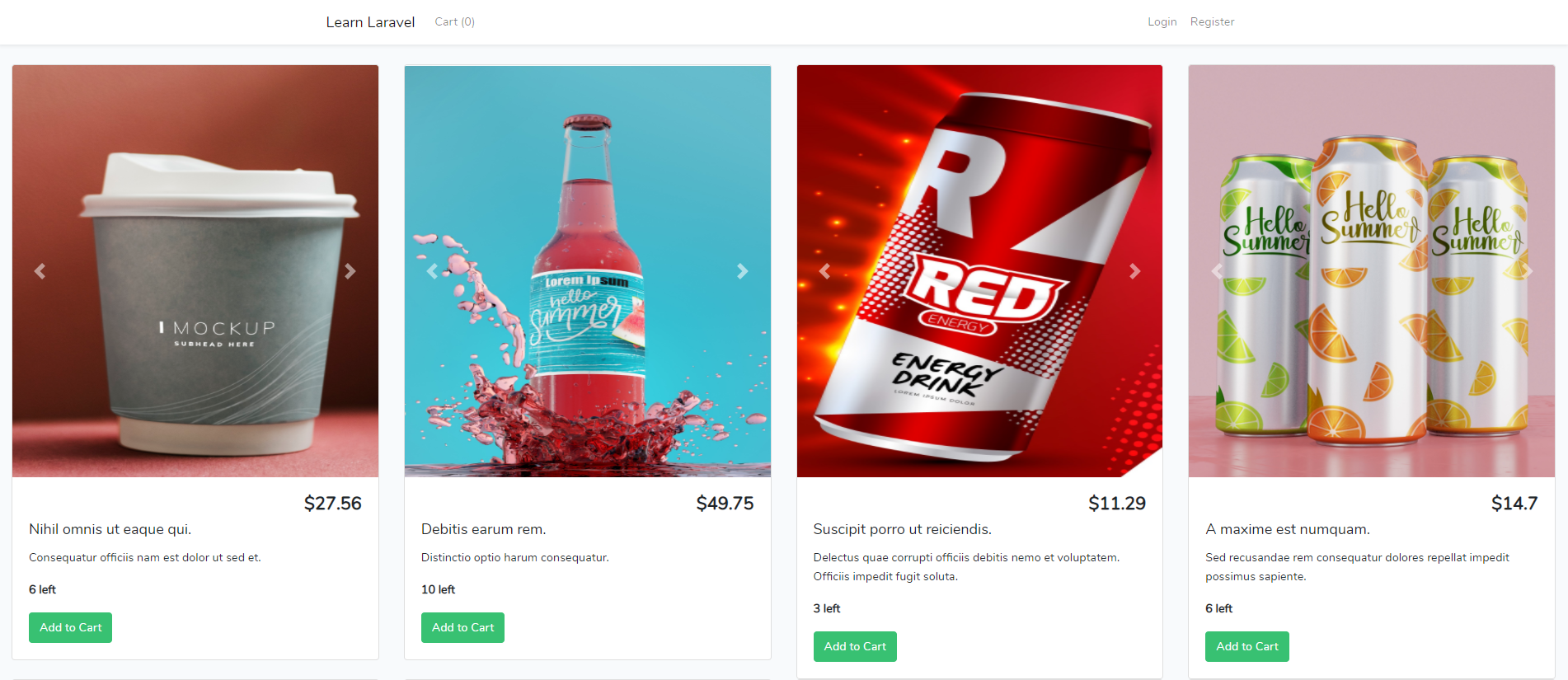Screen dimensions: 1568x680
Task: Add the $49.75 soda bottle to cart
Action: tap(462, 627)
